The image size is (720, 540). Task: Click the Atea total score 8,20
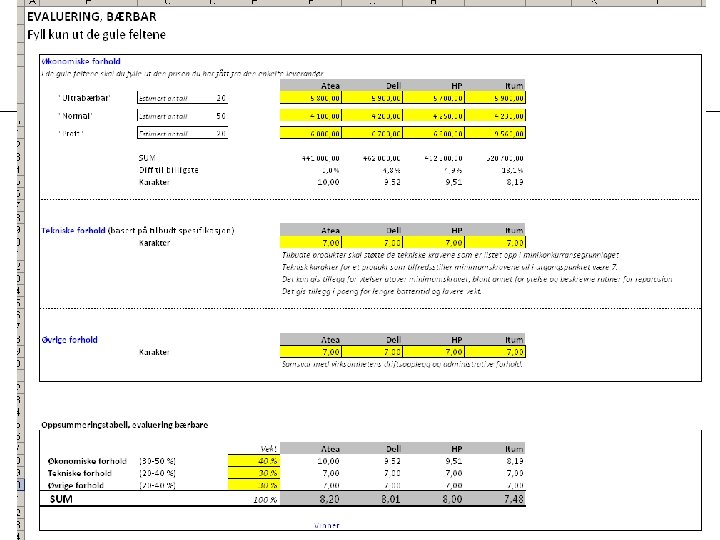pyautogui.click(x=329, y=499)
